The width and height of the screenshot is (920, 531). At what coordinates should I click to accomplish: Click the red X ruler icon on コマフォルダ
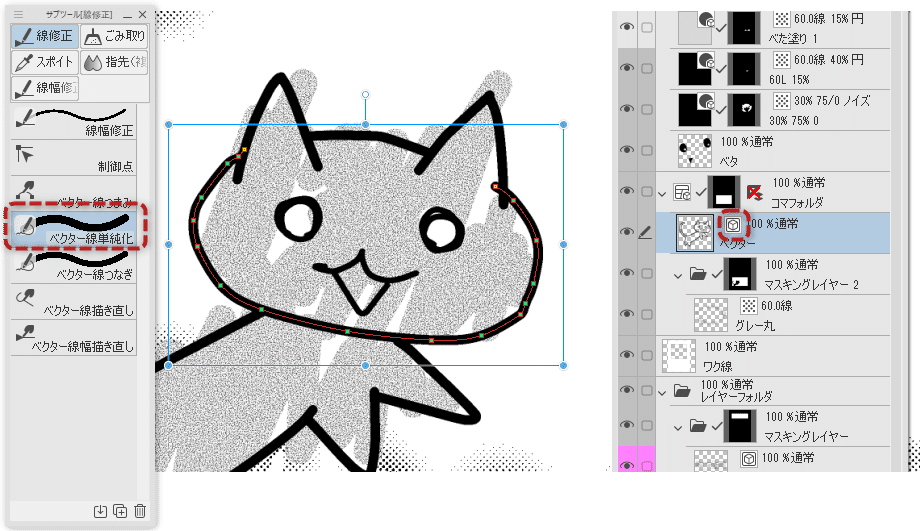tap(754, 192)
